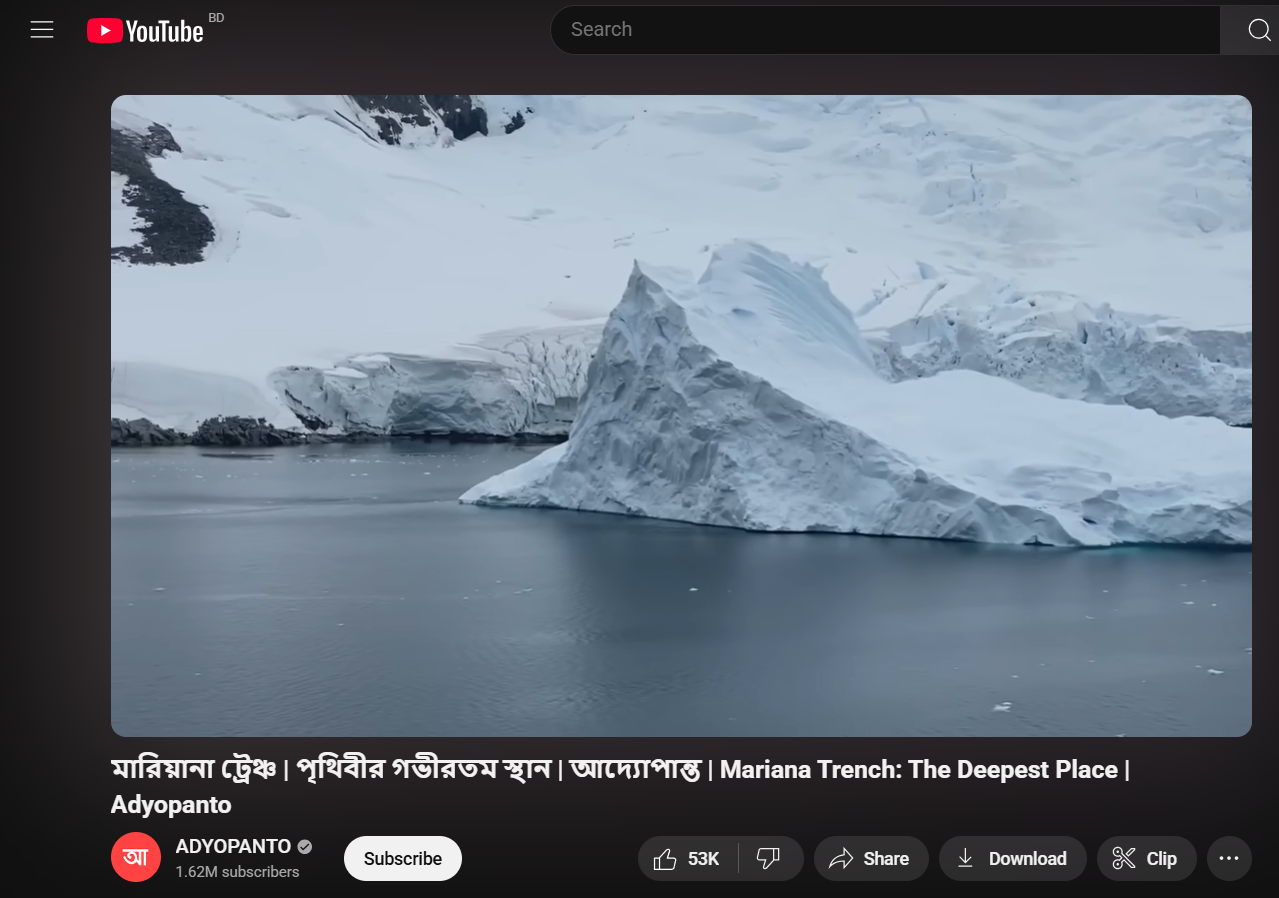Click the verified checkmark badge
The width and height of the screenshot is (1279, 898).
[305, 847]
